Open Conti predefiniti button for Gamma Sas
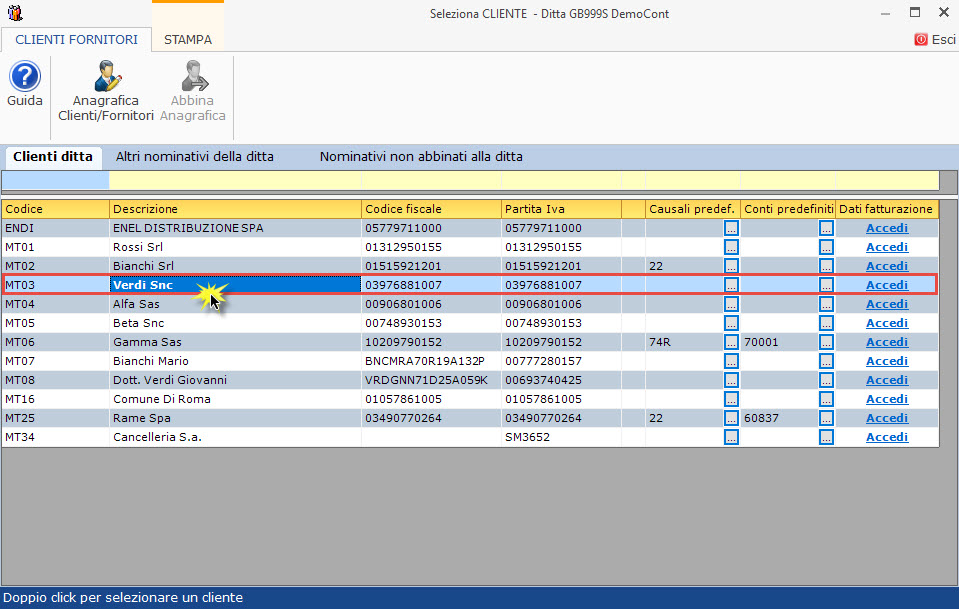 pyautogui.click(x=826, y=342)
